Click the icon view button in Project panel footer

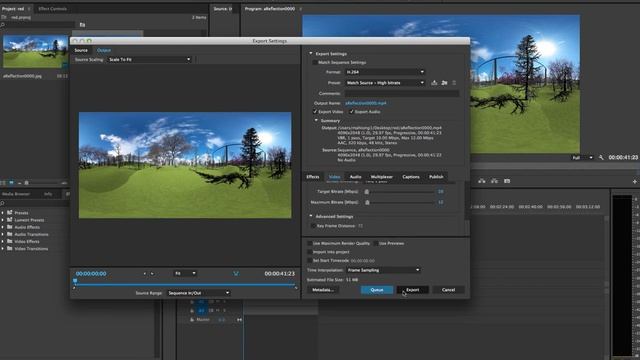point(11,183)
